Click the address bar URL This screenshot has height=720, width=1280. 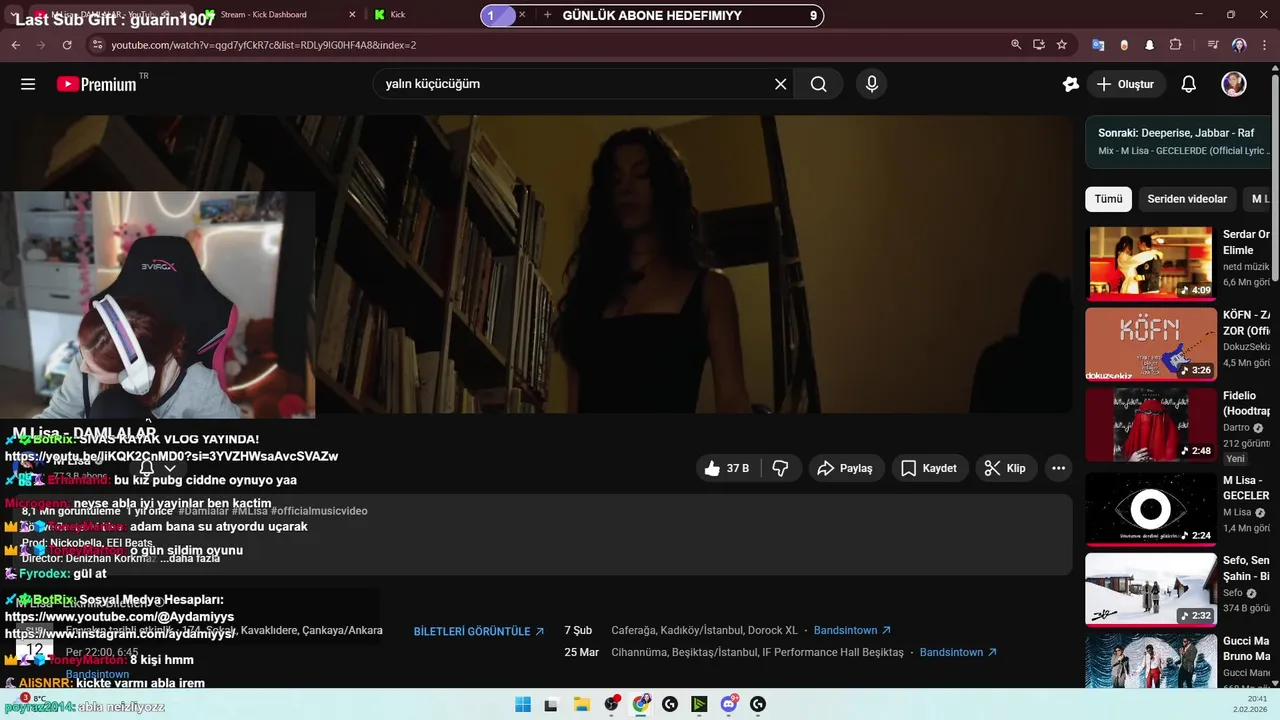pyautogui.click(x=264, y=45)
